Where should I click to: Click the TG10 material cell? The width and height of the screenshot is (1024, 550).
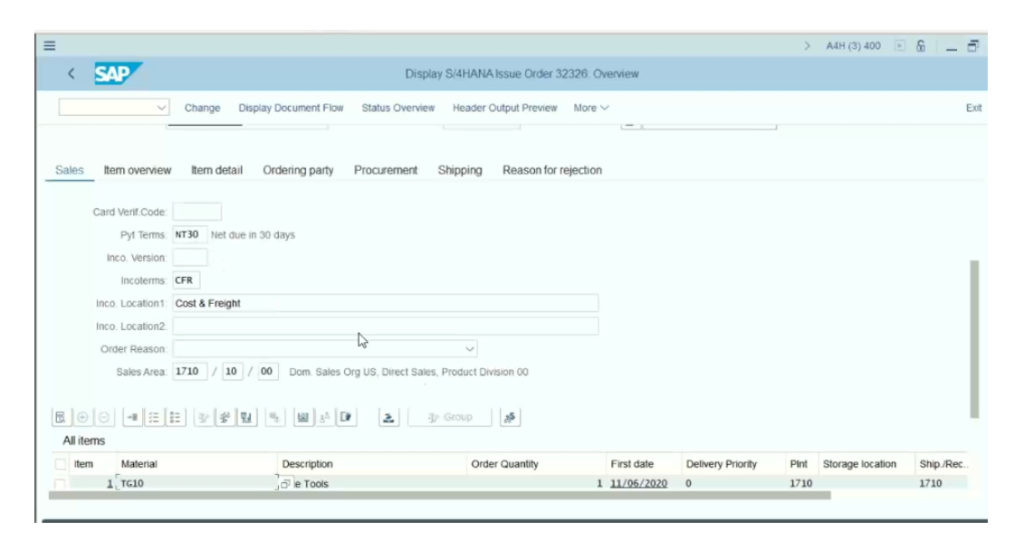pyautogui.click(x=196, y=483)
